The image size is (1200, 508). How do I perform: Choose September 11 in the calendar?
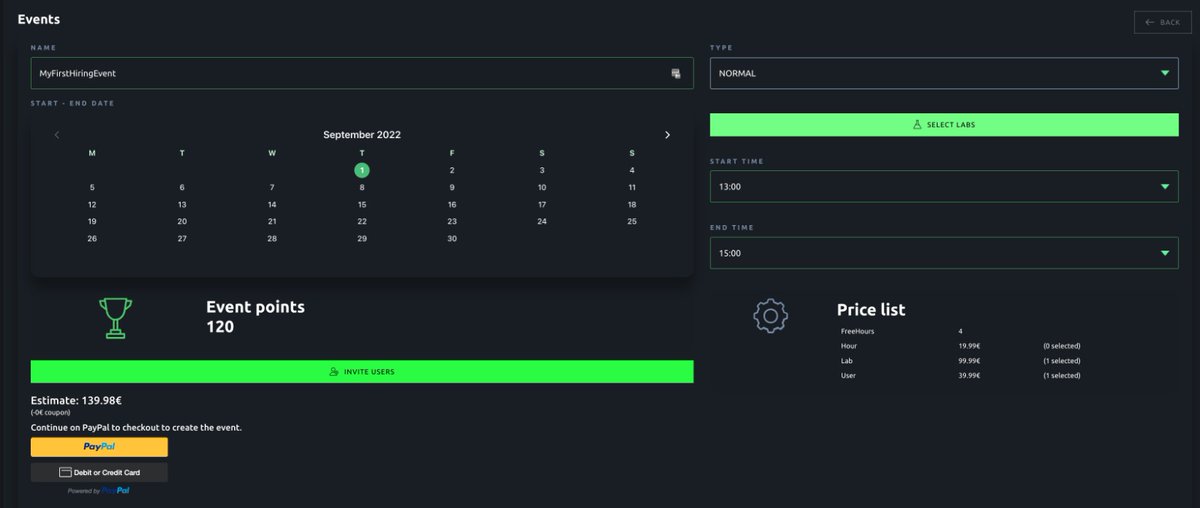(x=632, y=187)
